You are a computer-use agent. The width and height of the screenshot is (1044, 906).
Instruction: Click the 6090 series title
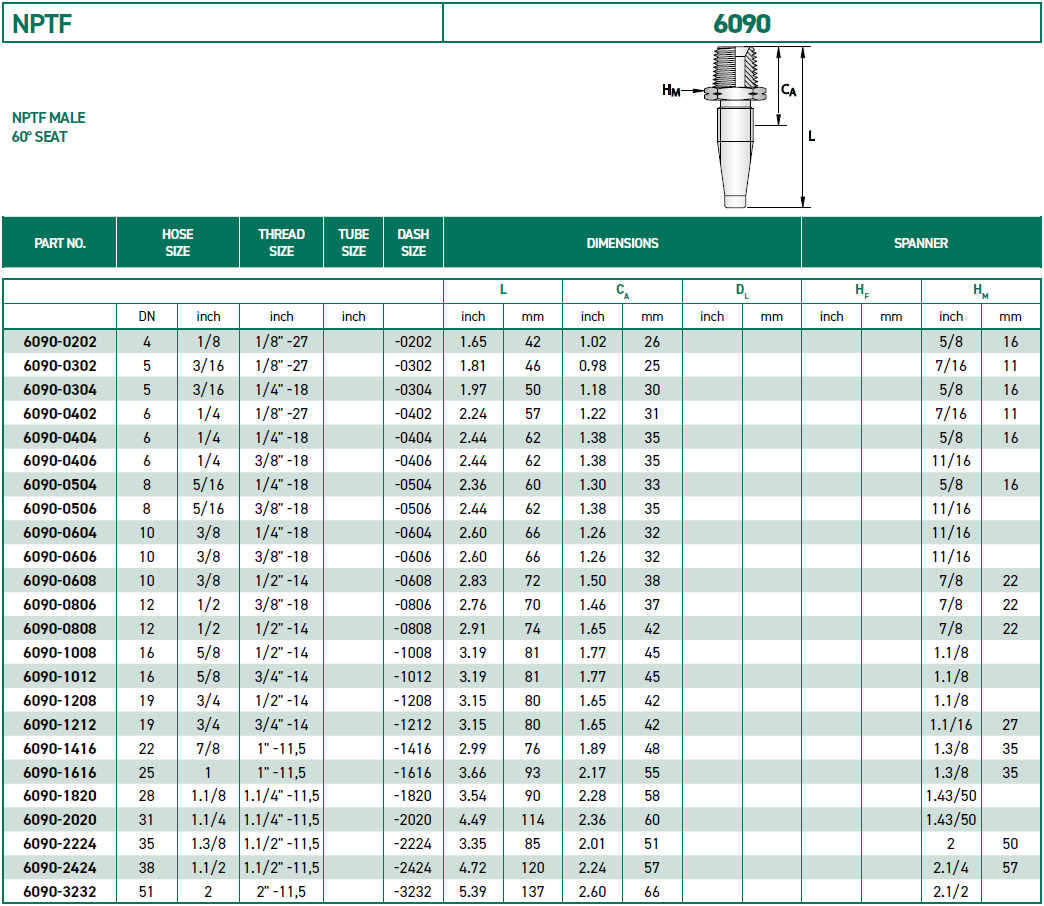click(x=742, y=24)
